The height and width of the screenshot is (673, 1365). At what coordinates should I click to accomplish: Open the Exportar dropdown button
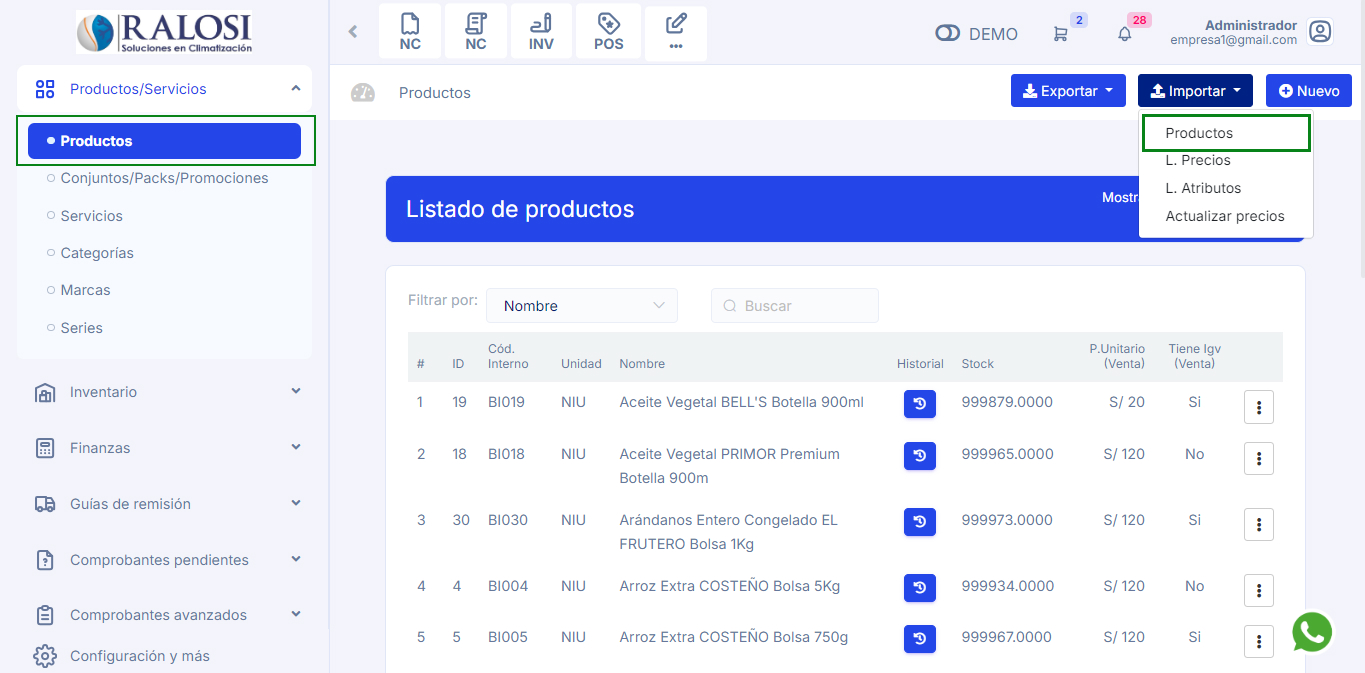click(1068, 91)
